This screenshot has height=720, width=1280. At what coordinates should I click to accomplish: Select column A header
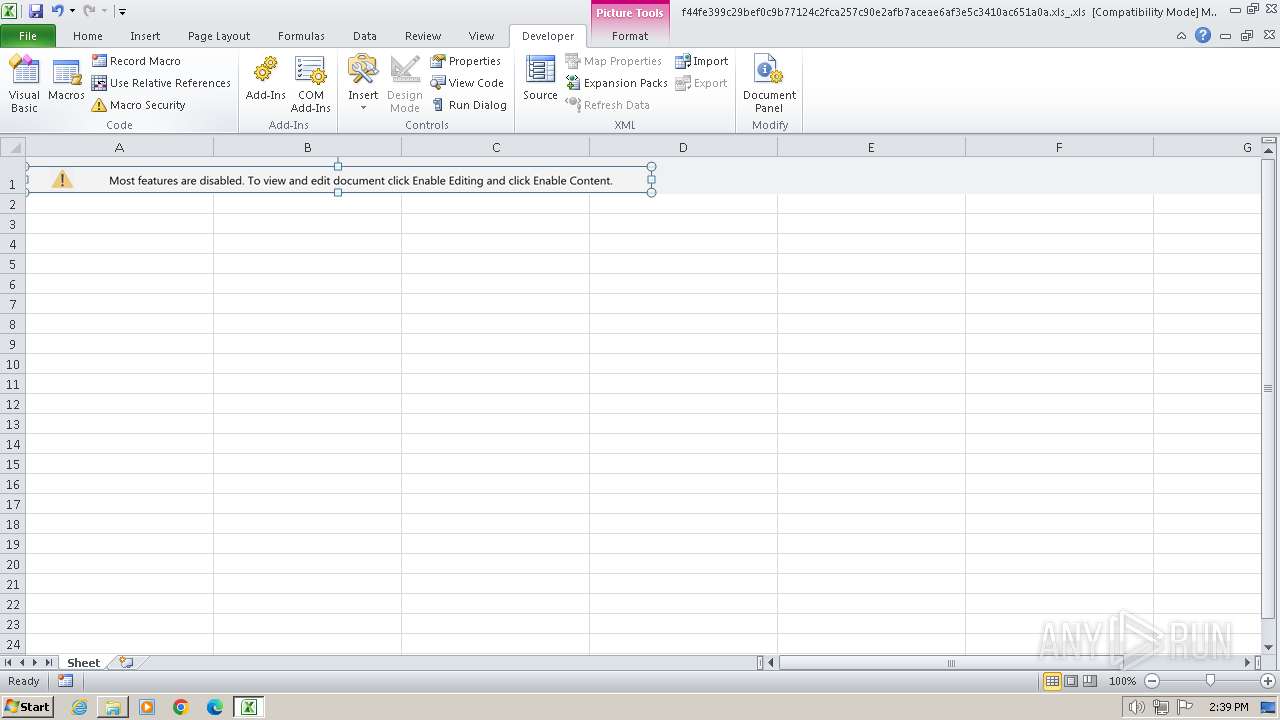tap(119, 147)
